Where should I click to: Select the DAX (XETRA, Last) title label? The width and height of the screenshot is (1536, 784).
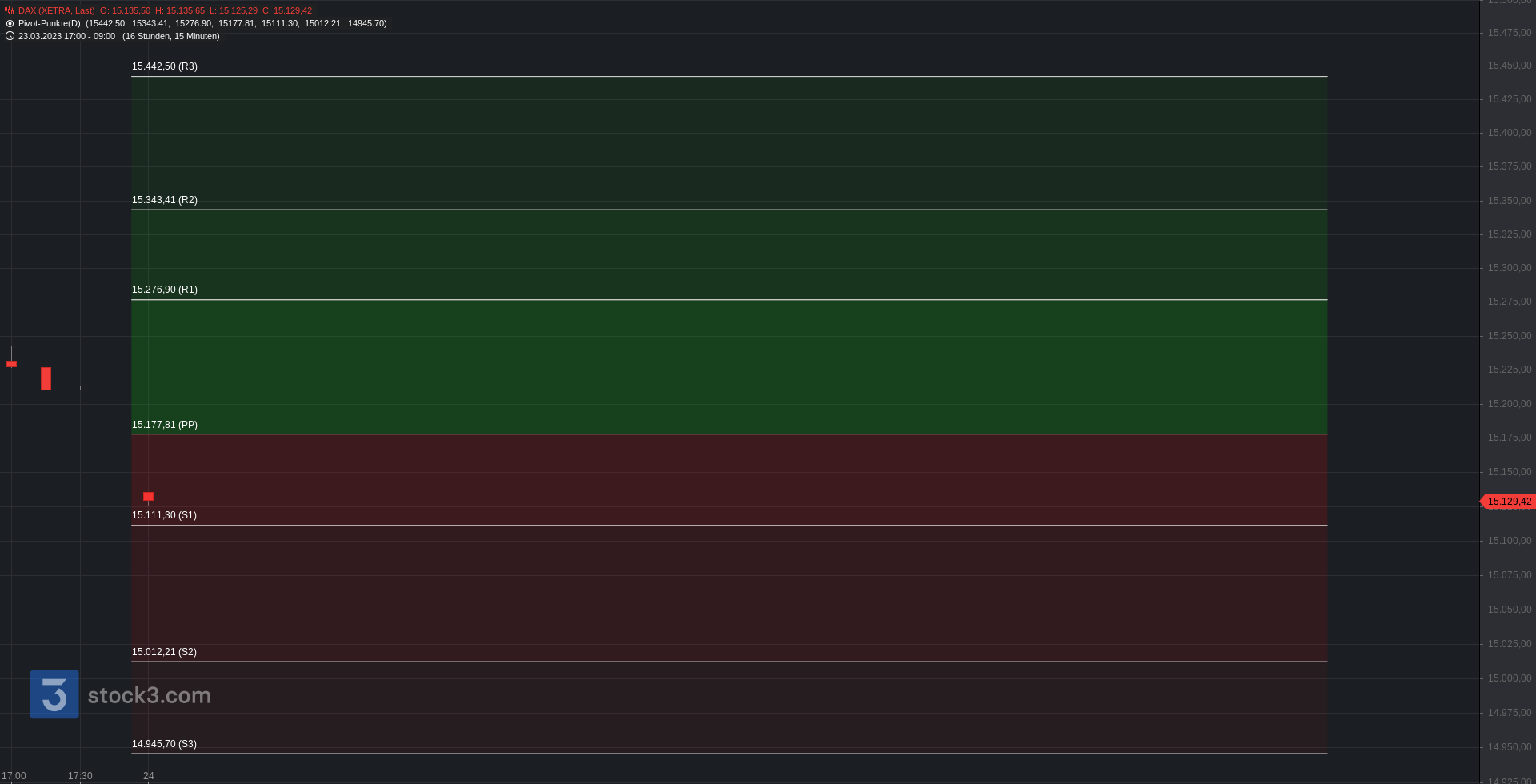(x=56, y=11)
